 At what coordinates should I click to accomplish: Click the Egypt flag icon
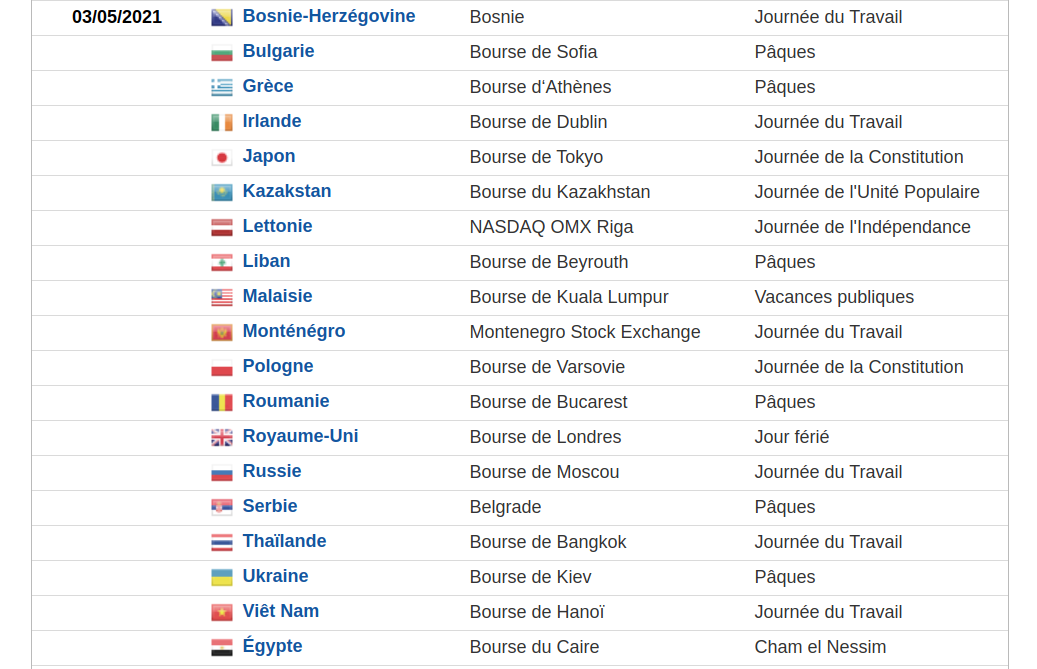(x=221, y=648)
